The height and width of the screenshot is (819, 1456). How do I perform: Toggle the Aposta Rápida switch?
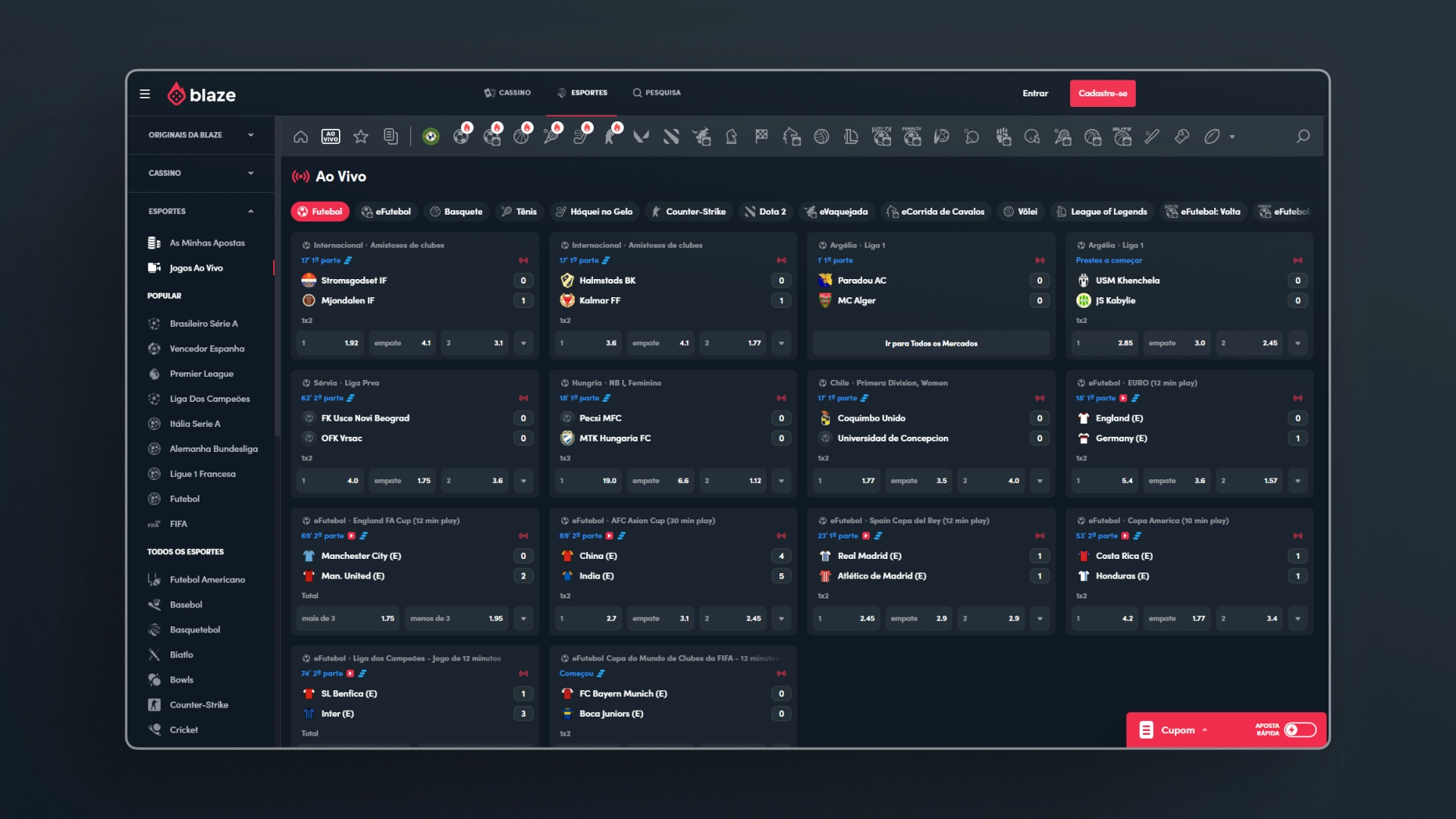[x=1300, y=730]
